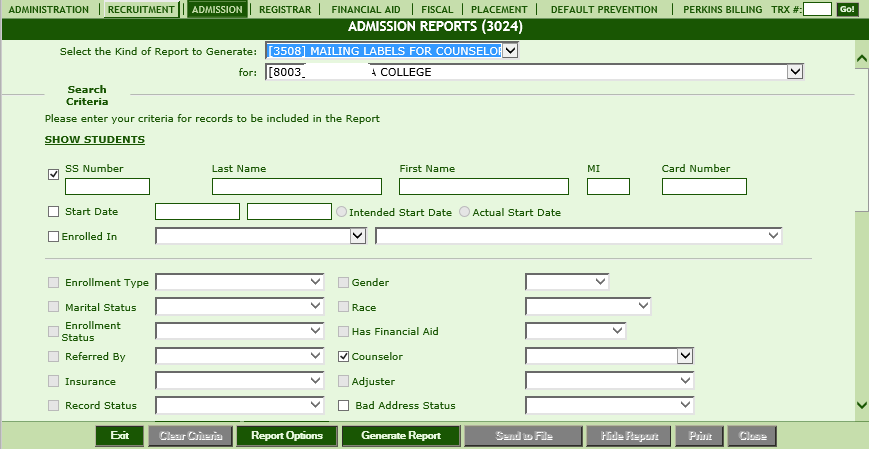Open the Record Status dropdown

tap(239, 405)
